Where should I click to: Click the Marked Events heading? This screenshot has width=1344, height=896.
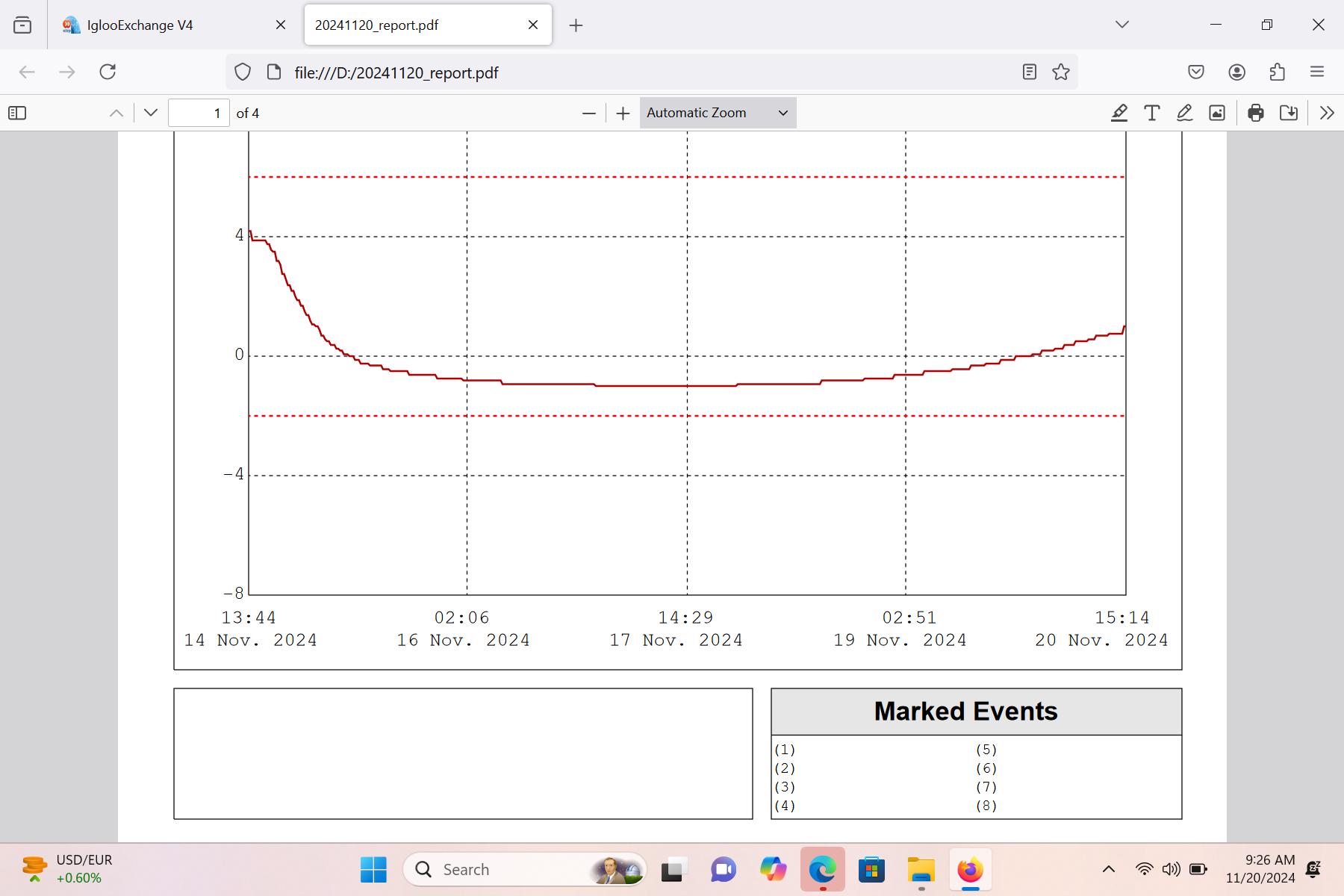point(965,711)
